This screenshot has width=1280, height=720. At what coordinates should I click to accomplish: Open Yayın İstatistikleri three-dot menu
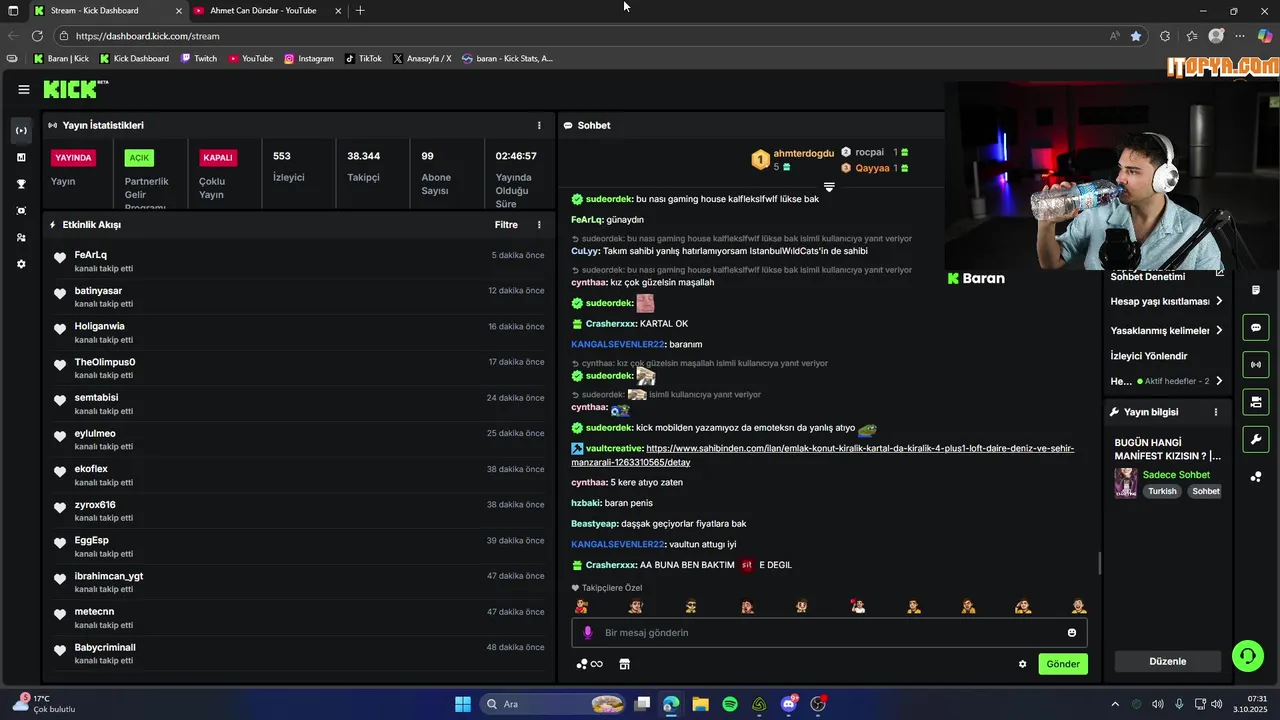[x=539, y=125]
